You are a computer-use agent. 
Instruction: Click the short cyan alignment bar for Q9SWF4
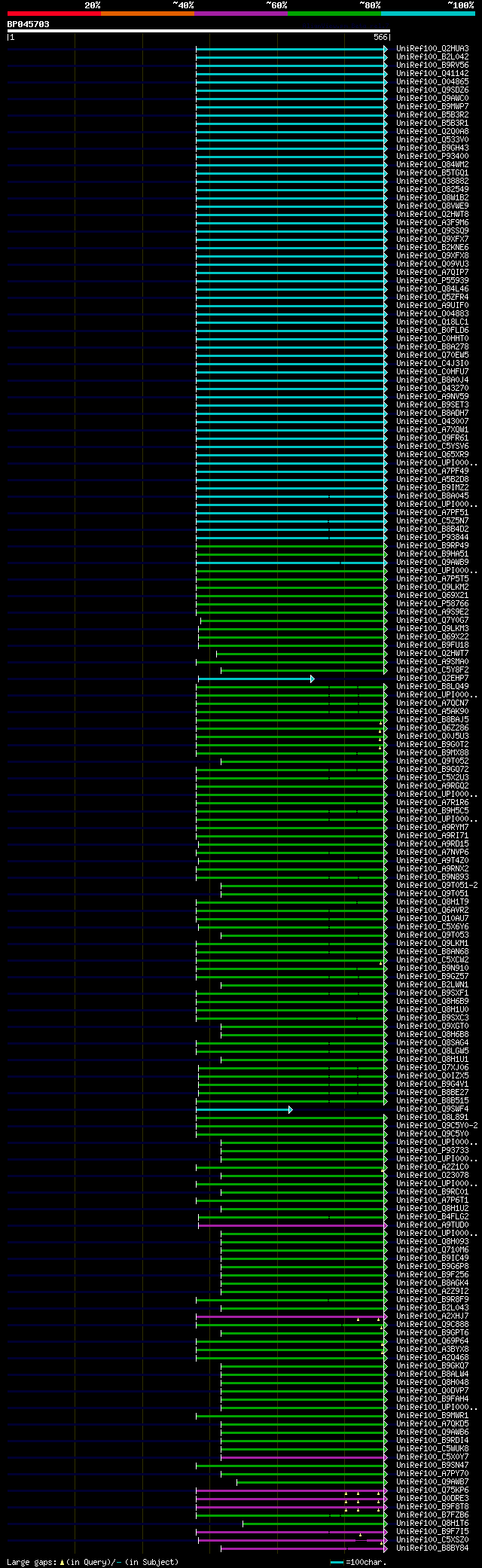tap(244, 1109)
